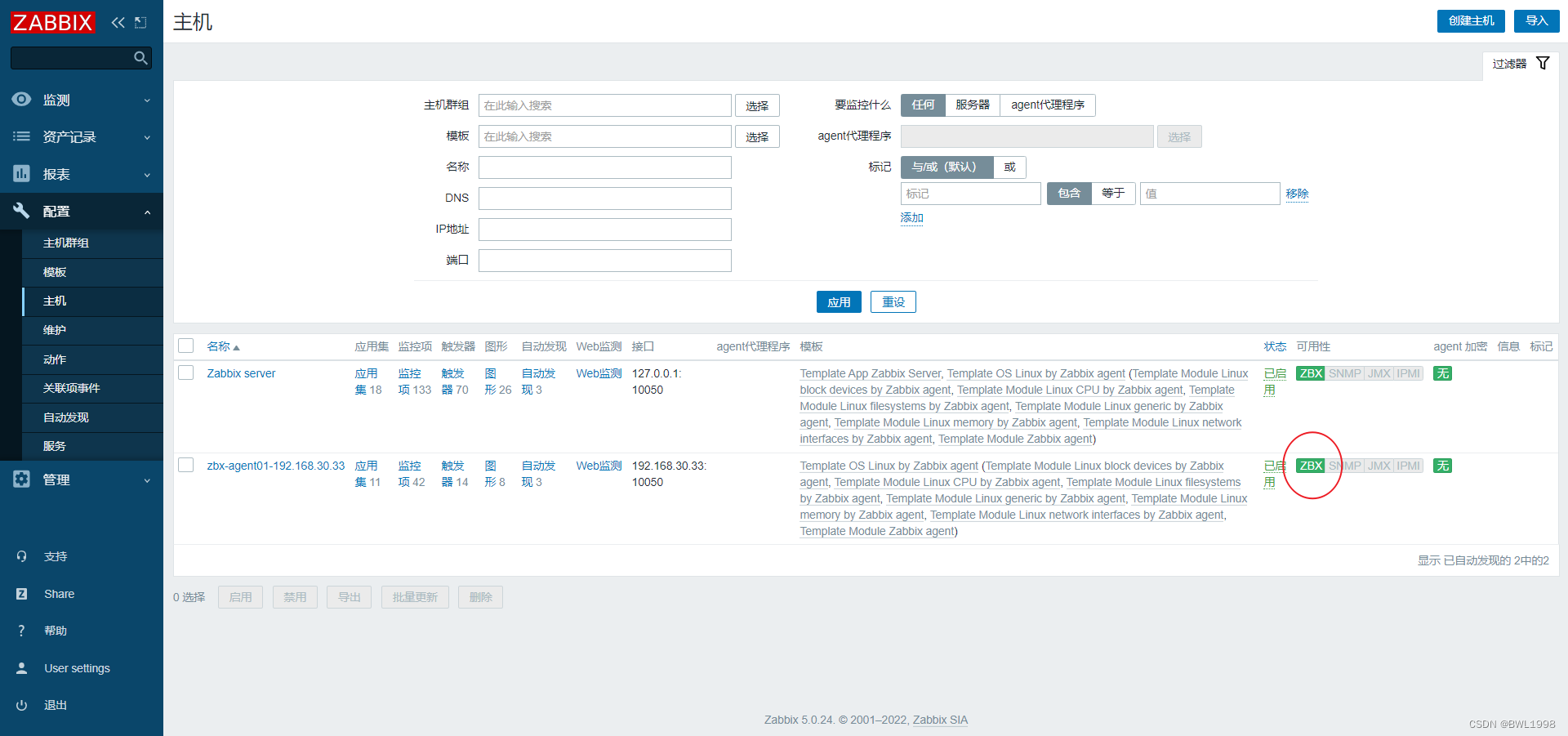Click 移除 tag link
This screenshot has width=1568, height=736.
tap(1297, 194)
